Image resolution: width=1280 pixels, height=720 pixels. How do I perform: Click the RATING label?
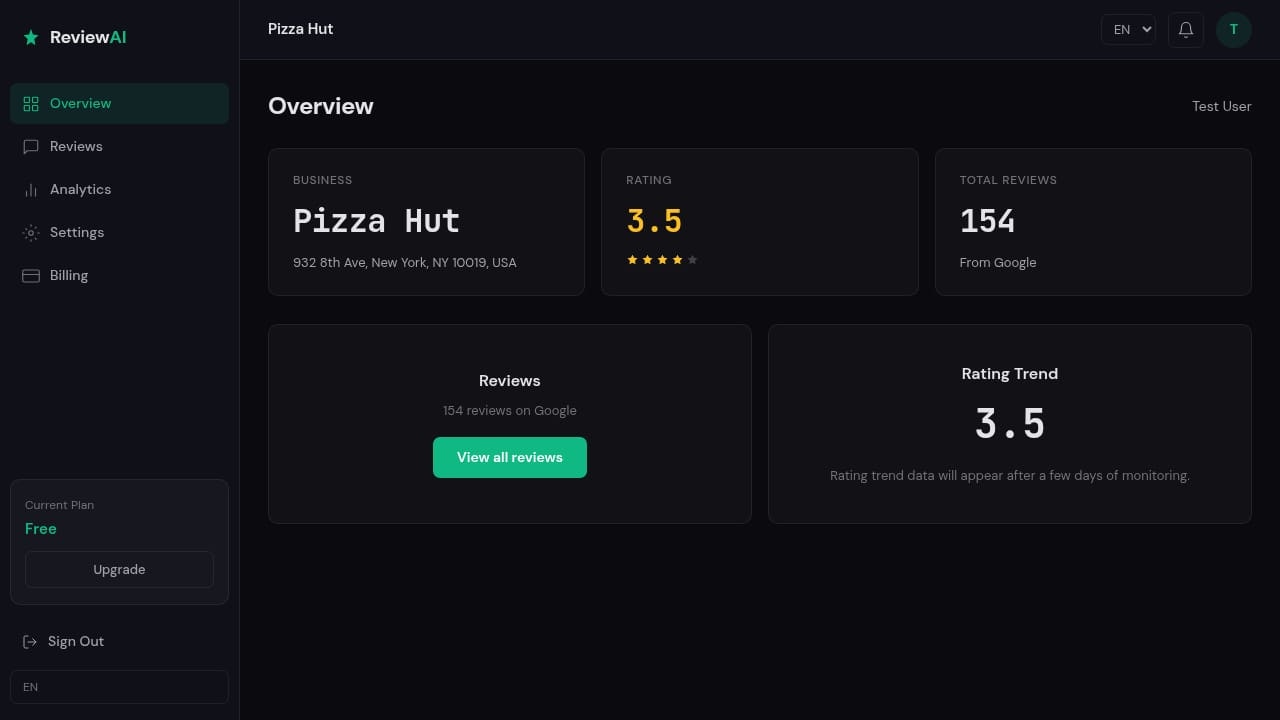tap(649, 180)
